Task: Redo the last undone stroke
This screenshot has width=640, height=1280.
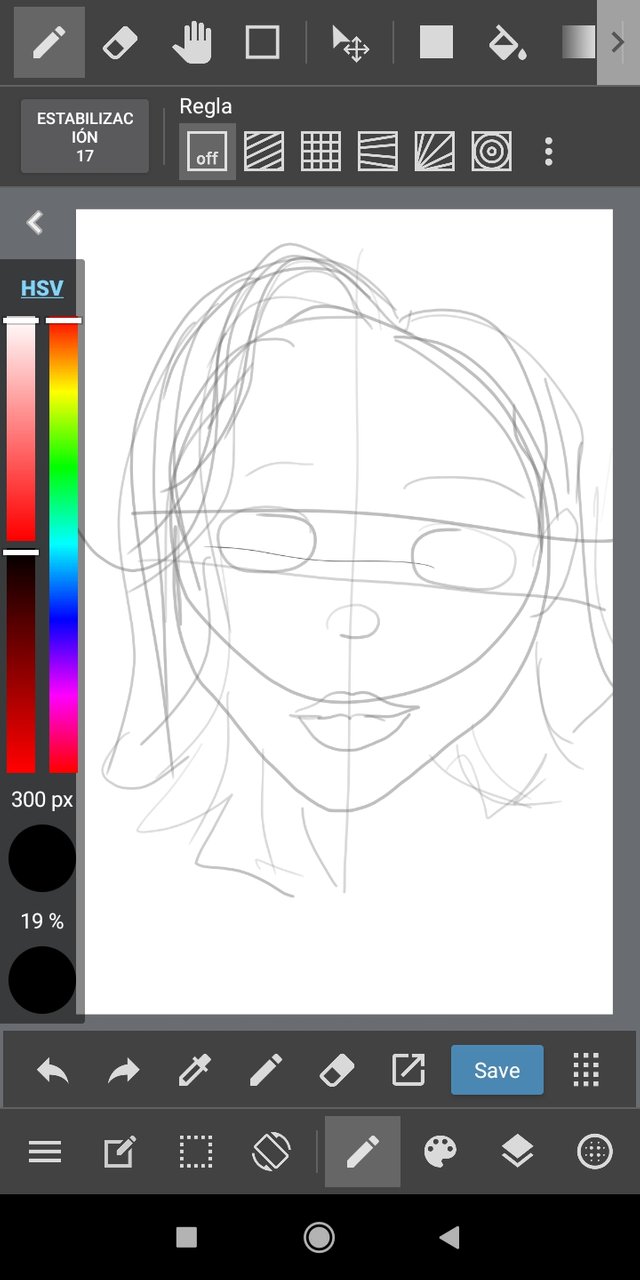Action: click(123, 1071)
